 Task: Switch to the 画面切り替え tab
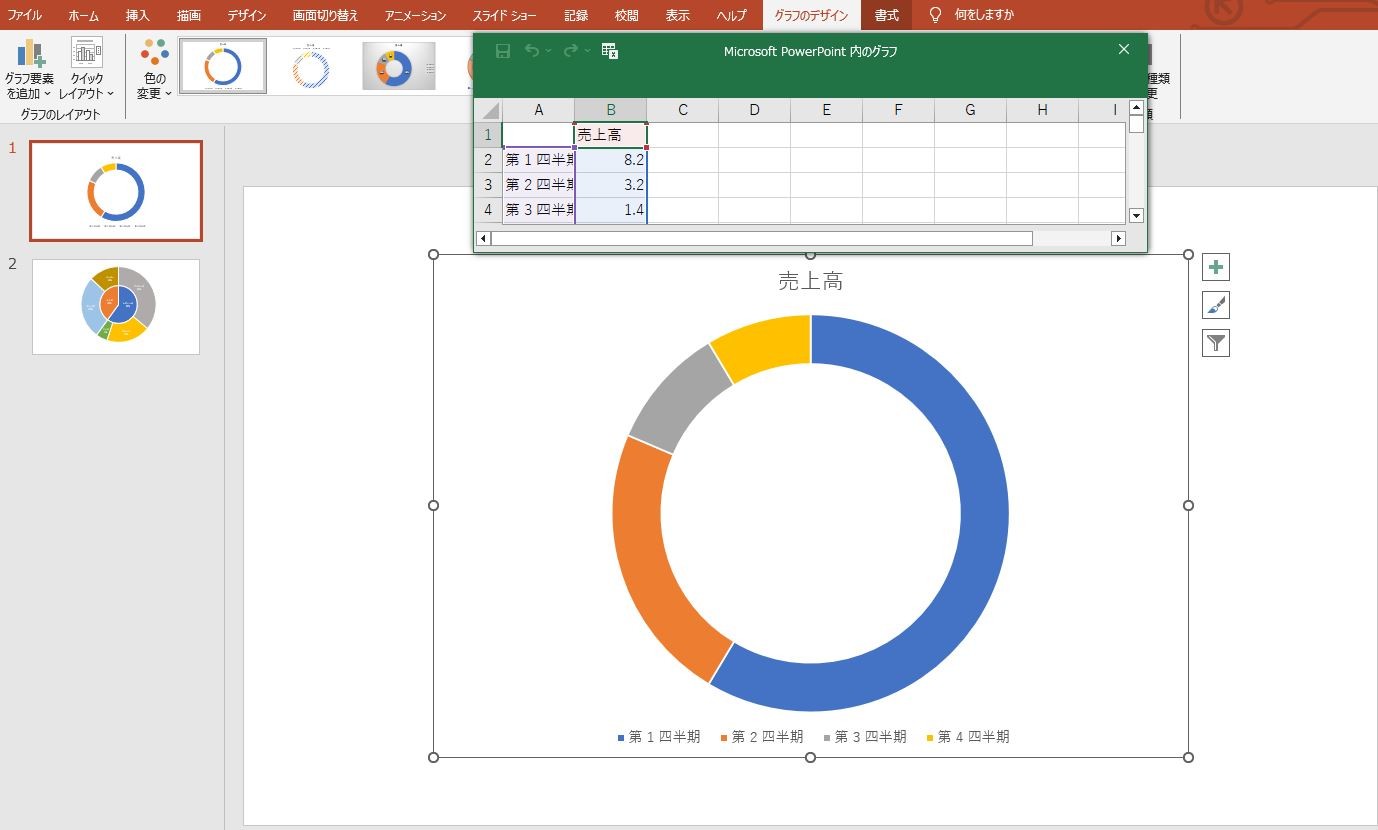pyautogui.click(x=326, y=15)
